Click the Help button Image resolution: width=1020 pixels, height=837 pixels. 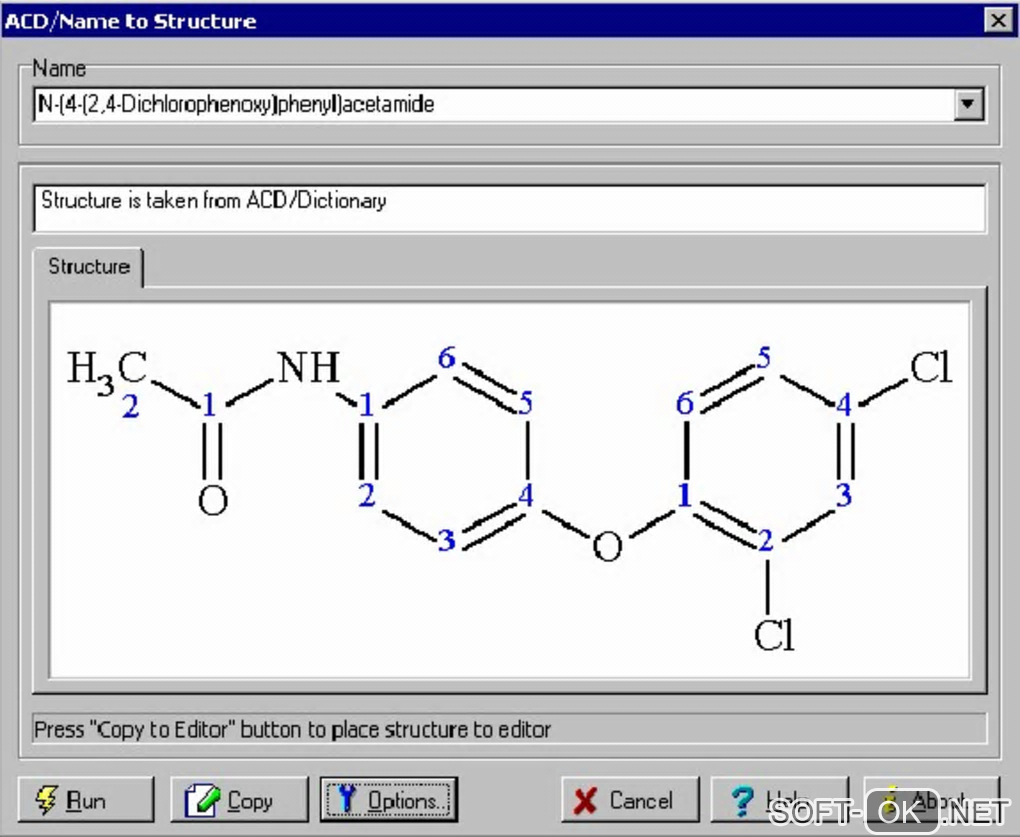(x=779, y=800)
